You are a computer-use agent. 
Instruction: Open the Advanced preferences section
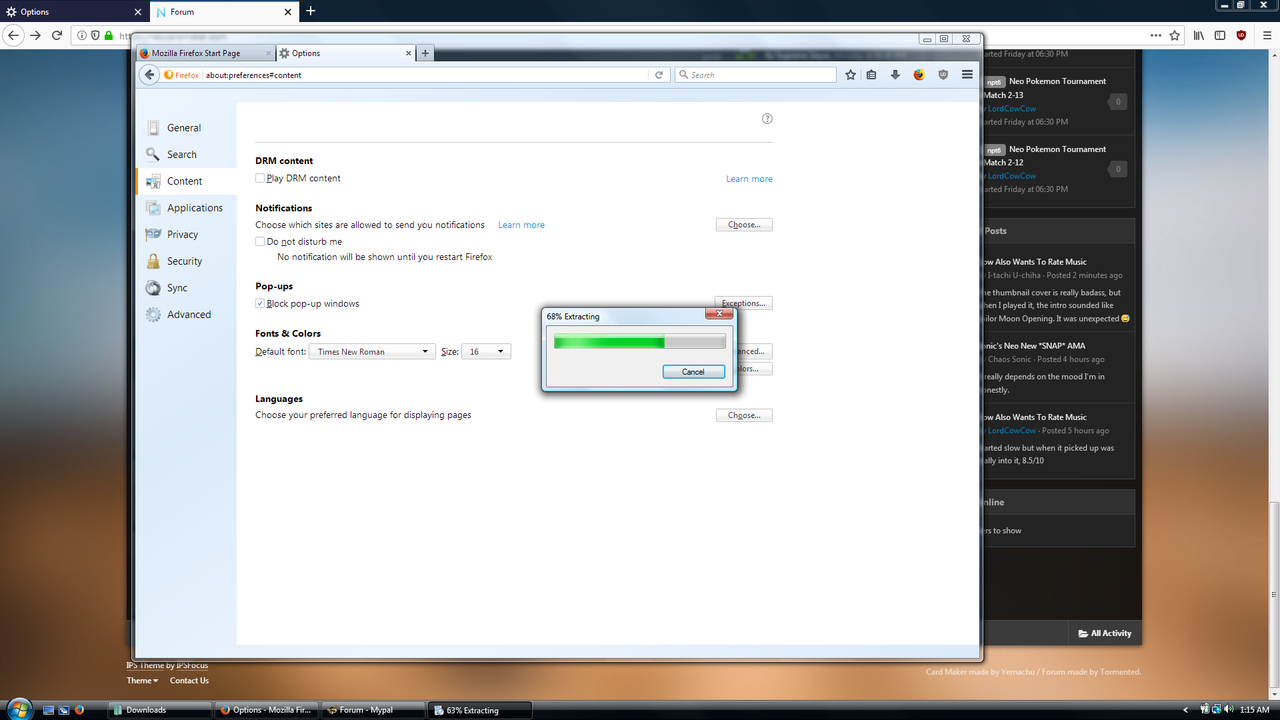point(188,314)
